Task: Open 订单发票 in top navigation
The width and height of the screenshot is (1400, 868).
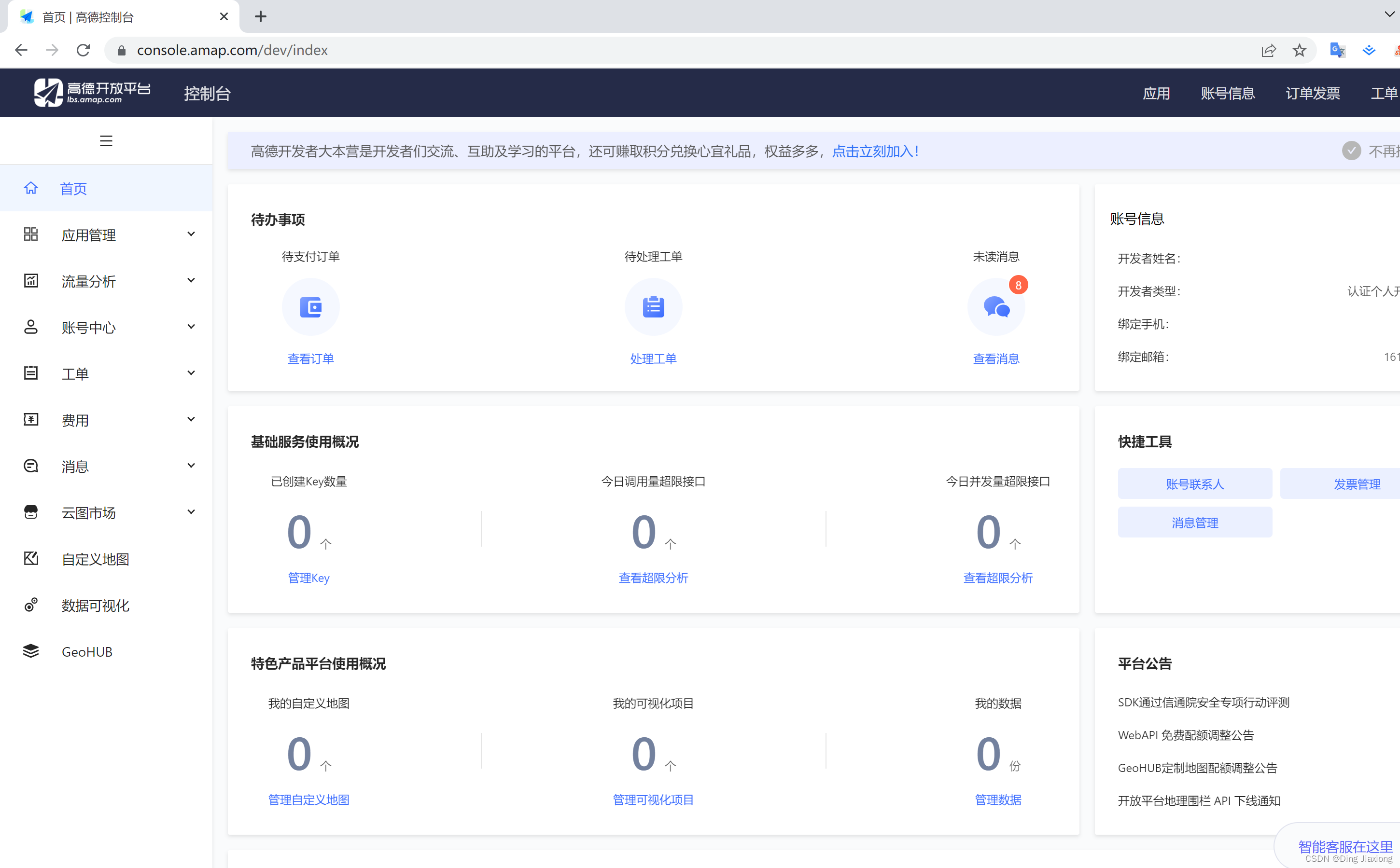Action: (x=1312, y=93)
